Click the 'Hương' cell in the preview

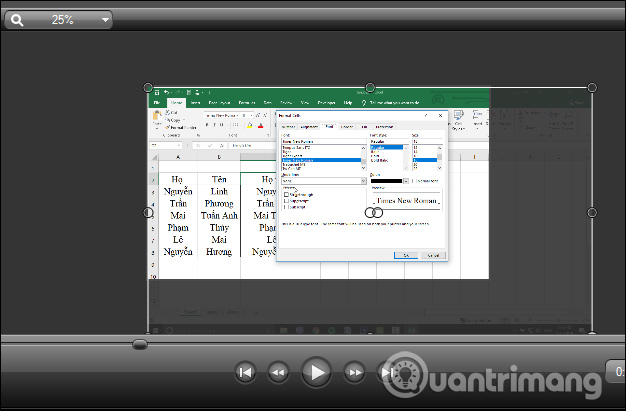219,252
